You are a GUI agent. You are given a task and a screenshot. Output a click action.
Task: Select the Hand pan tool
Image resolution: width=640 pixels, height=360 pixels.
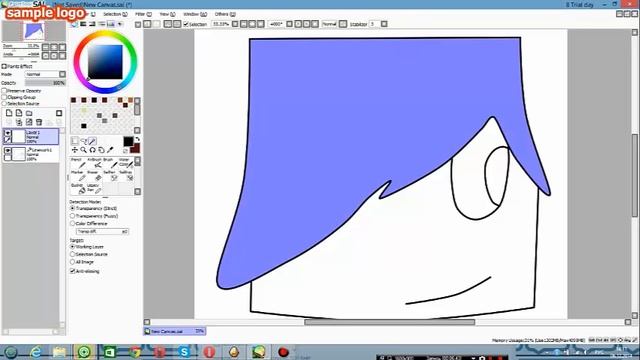[x=101, y=150]
